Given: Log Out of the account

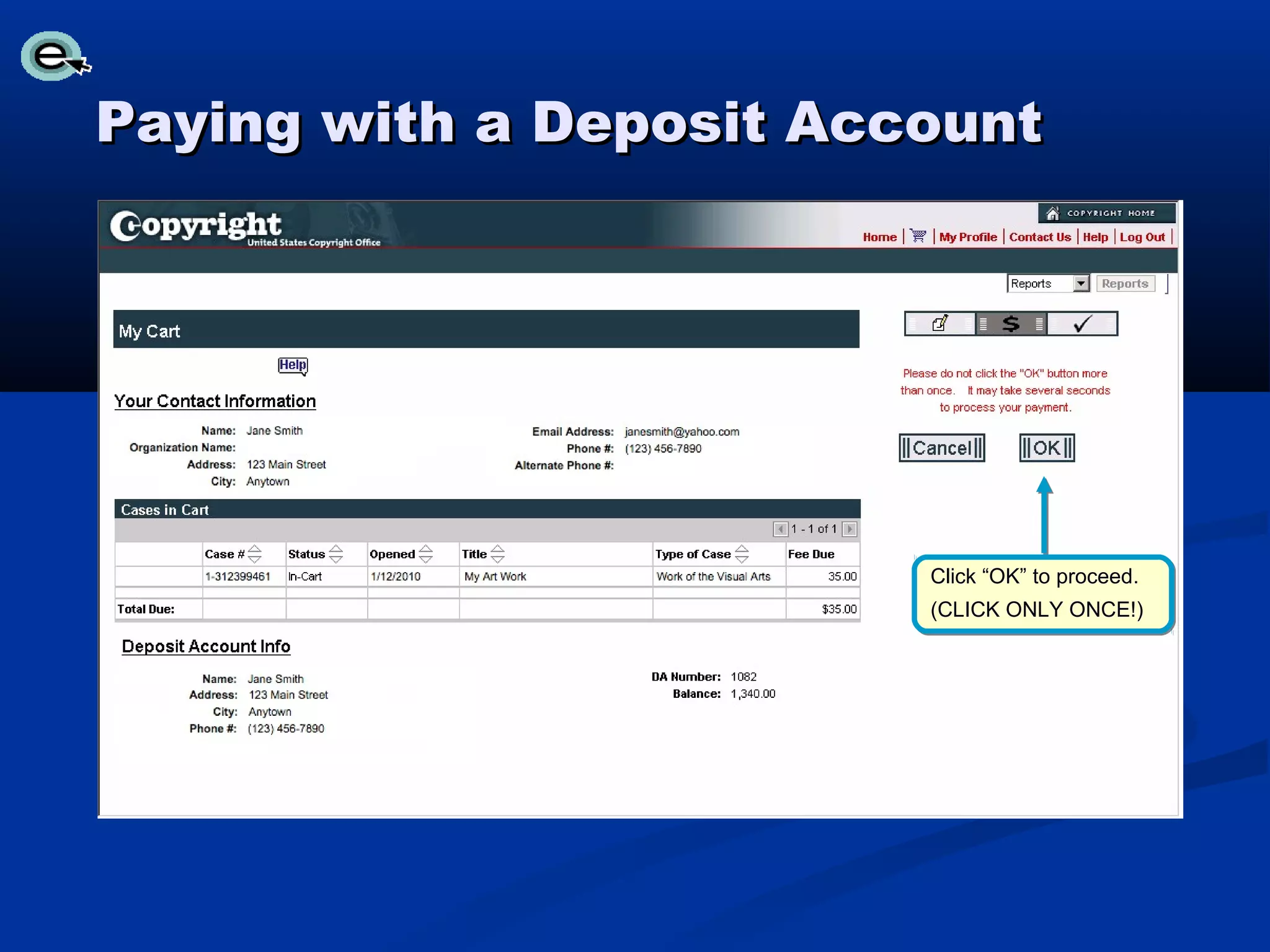Looking at the screenshot, I should point(1142,237).
